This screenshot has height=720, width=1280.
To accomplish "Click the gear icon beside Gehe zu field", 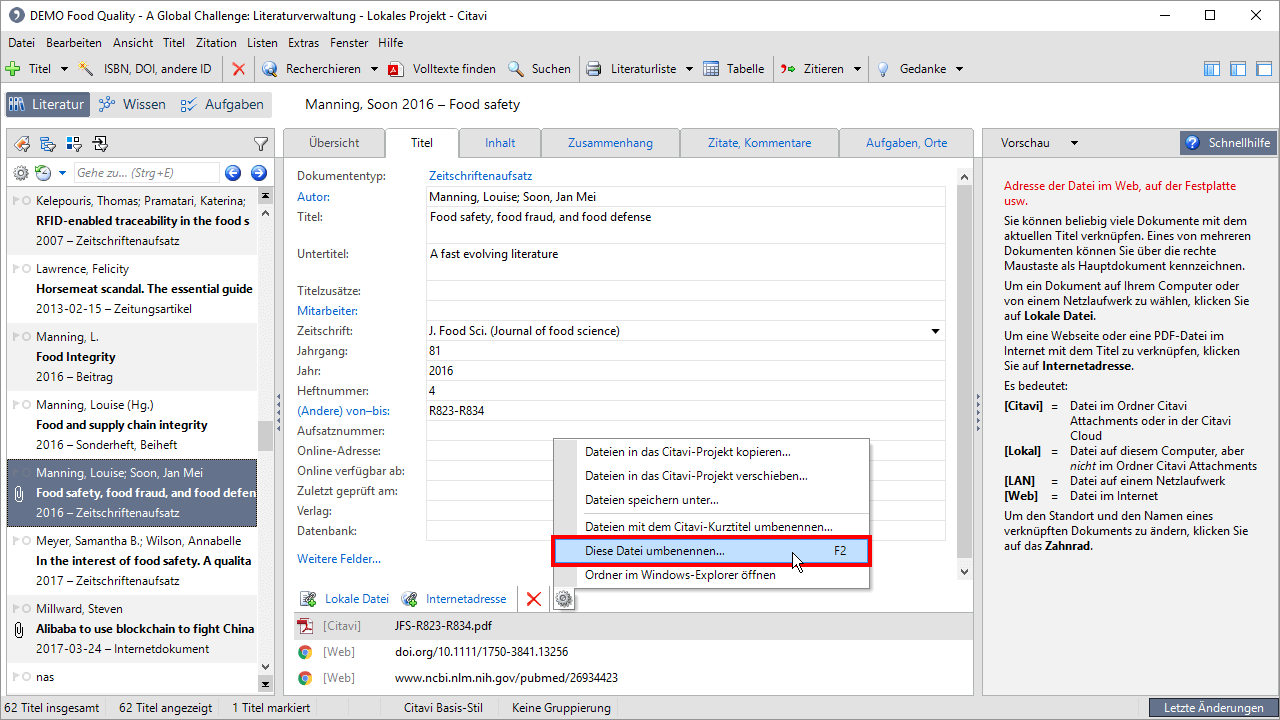I will point(21,173).
